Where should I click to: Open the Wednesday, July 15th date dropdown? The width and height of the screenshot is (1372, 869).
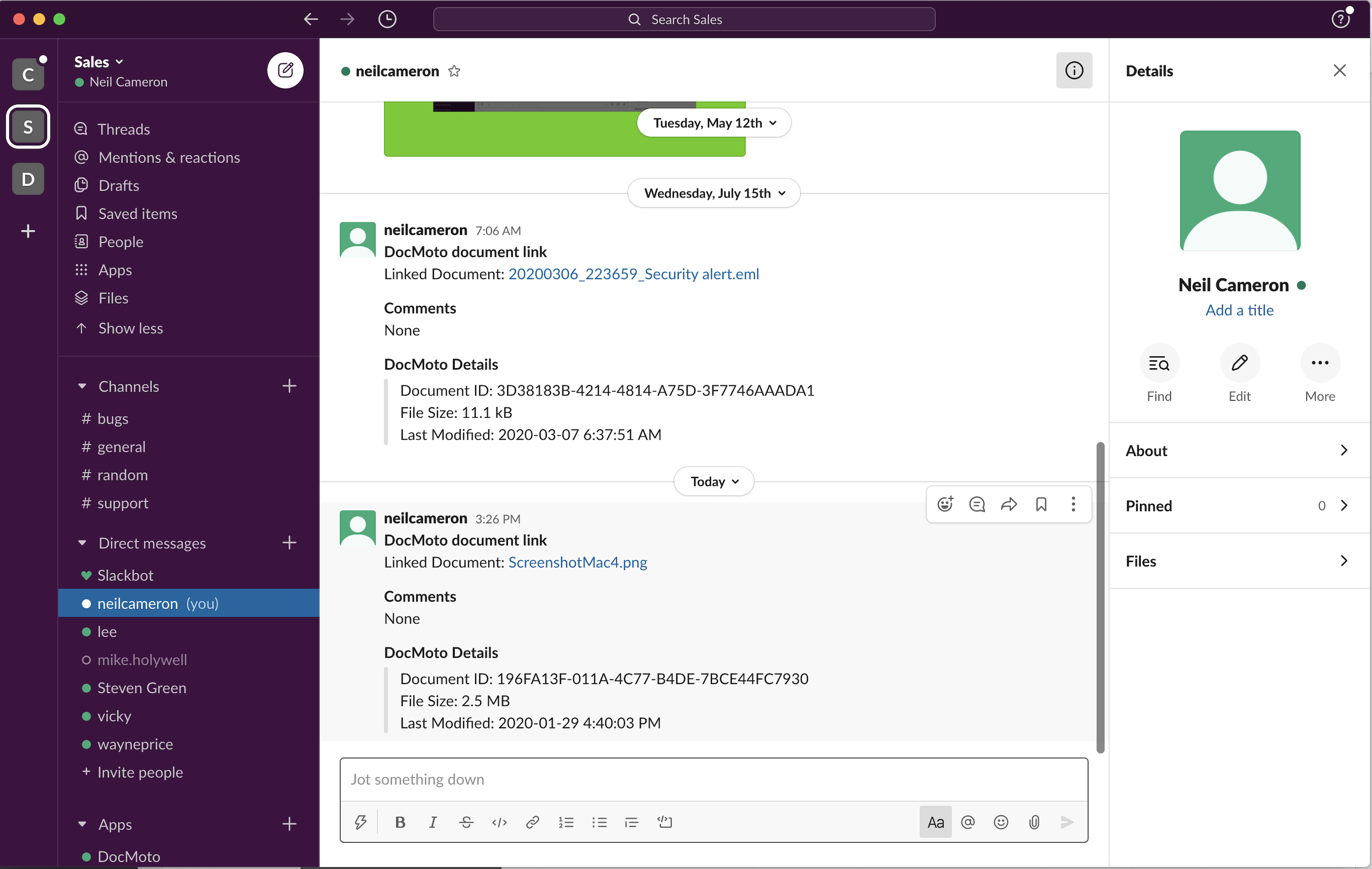pyautogui.click(x=714, y=193)
